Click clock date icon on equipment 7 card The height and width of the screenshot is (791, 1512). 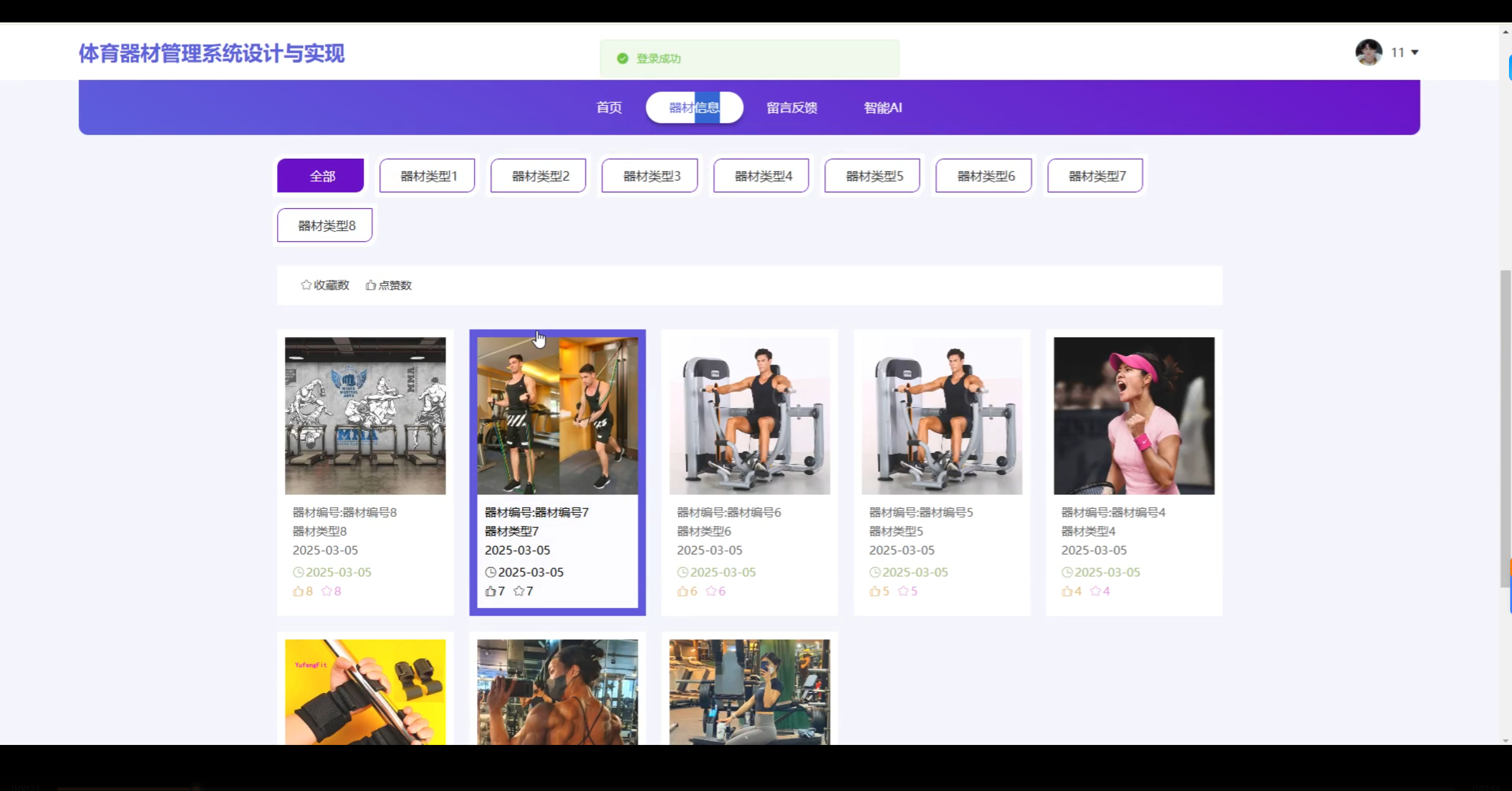point(490,572)
